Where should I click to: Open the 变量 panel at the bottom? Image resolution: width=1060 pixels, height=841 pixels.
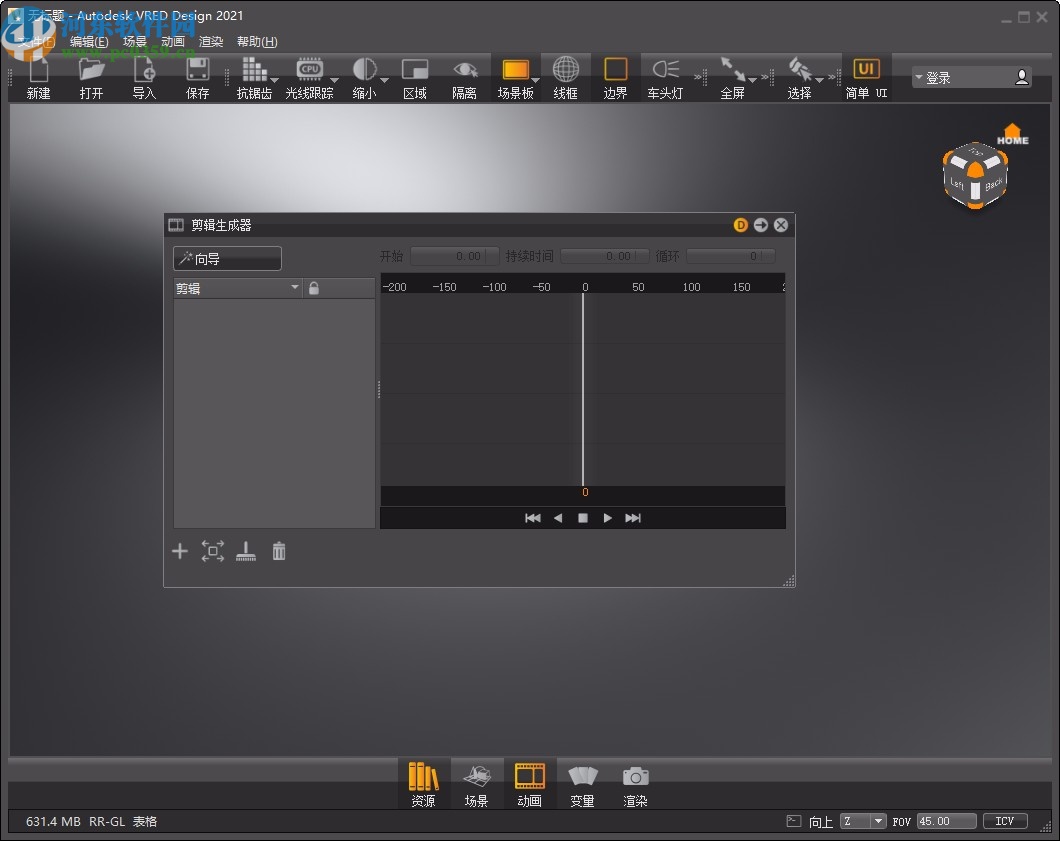[583, 783]
